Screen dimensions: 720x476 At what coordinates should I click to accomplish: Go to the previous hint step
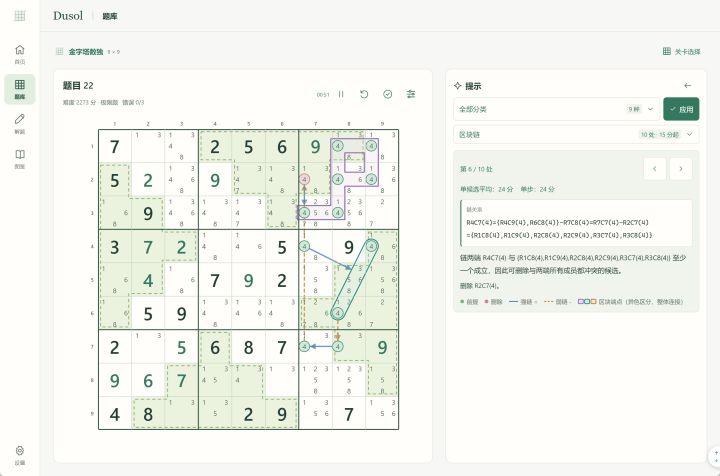654,169
